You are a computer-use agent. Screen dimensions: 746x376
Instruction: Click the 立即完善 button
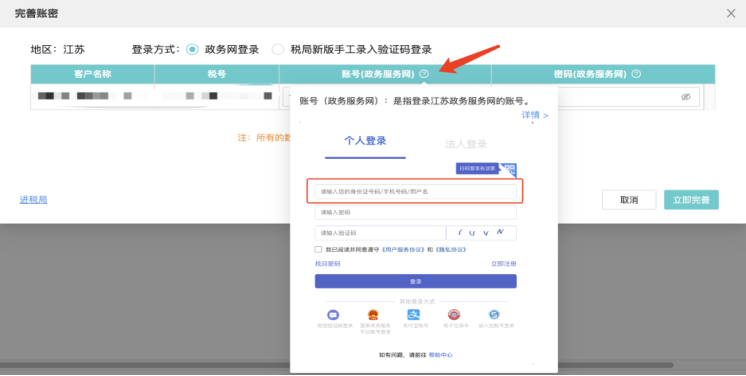coord(691,200)
